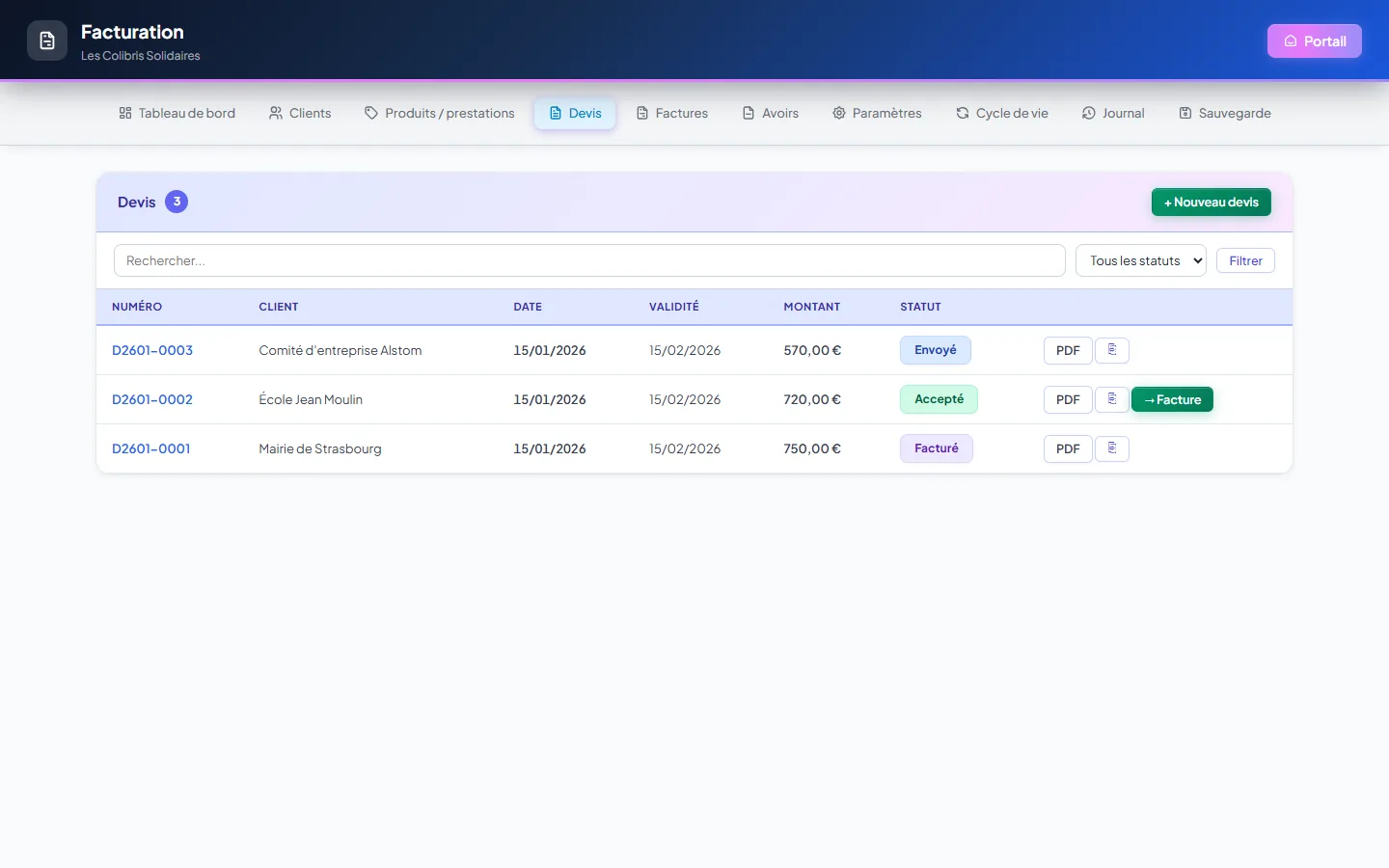Screen dimensions: 1389x868
Task: Create a new quote with Nouveau devis
Action: tap(1212, 203)
